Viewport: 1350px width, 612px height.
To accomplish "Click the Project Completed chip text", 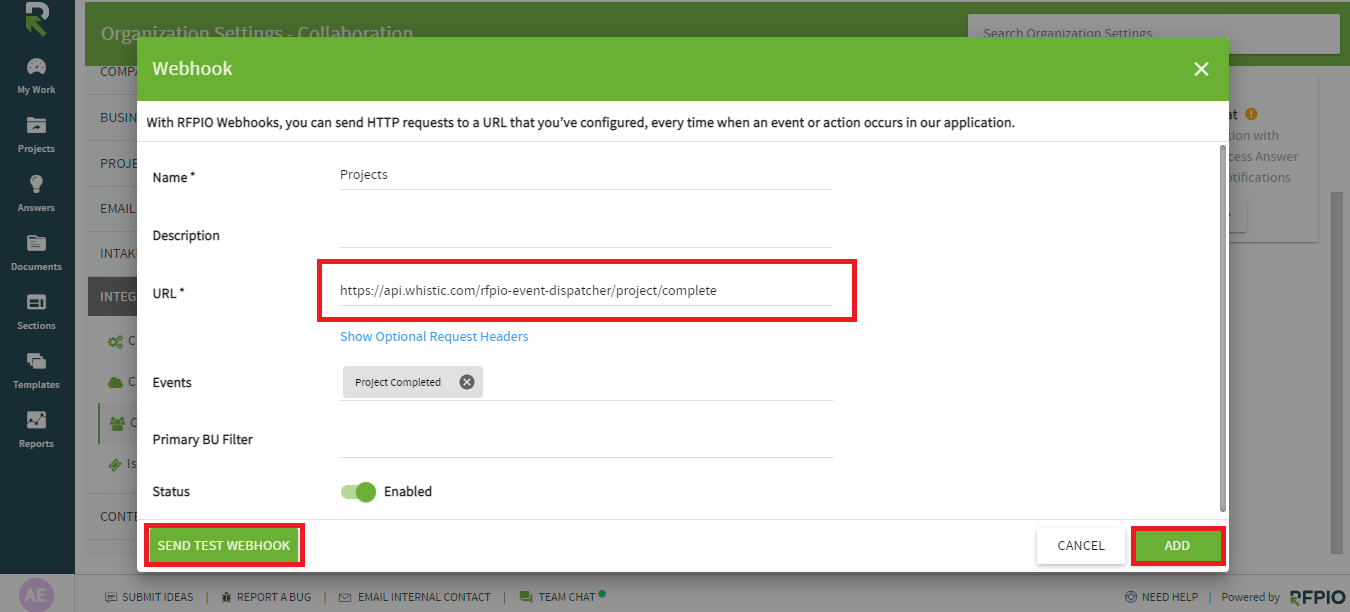I will pyautogui.click(x=398, y=382).
